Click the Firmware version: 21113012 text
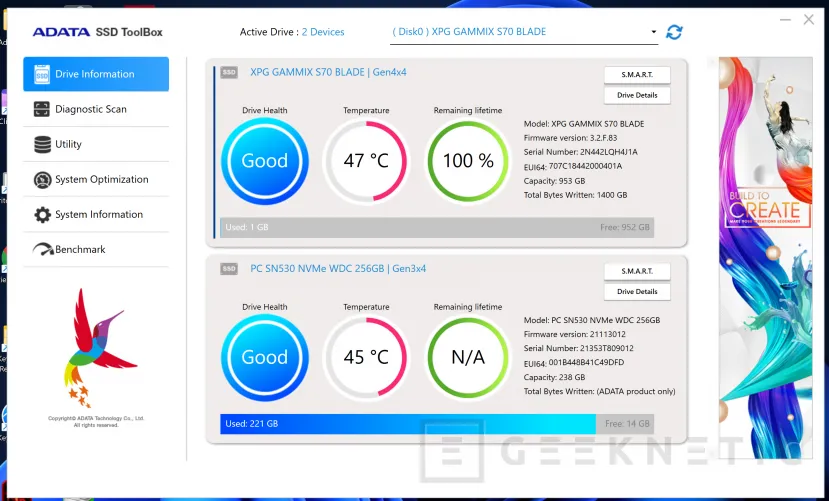Image resolution: width=829 pixels, height=501 pixels. (575, 335)
